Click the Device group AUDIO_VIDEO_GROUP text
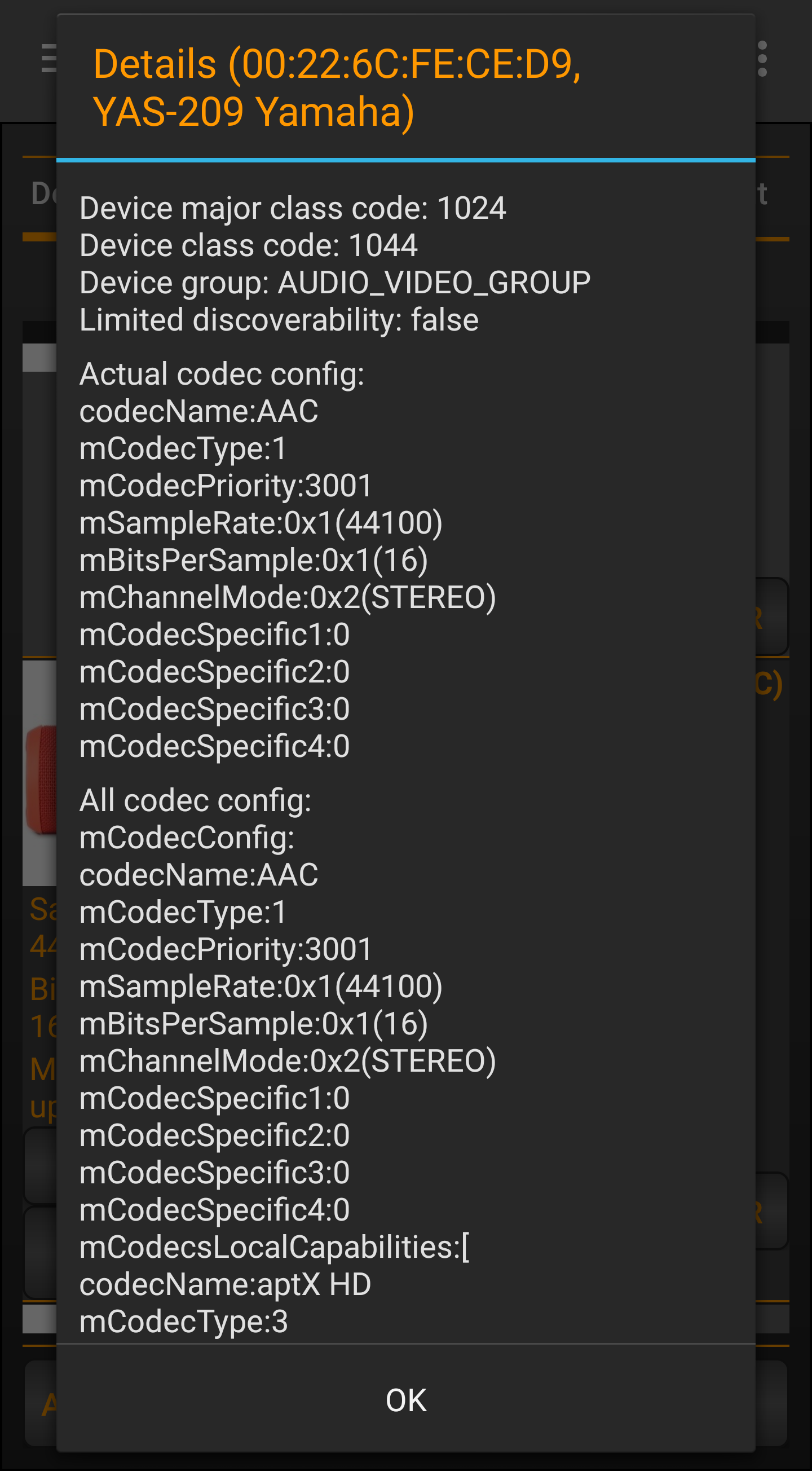812x1471 pixels. [334, 283]
